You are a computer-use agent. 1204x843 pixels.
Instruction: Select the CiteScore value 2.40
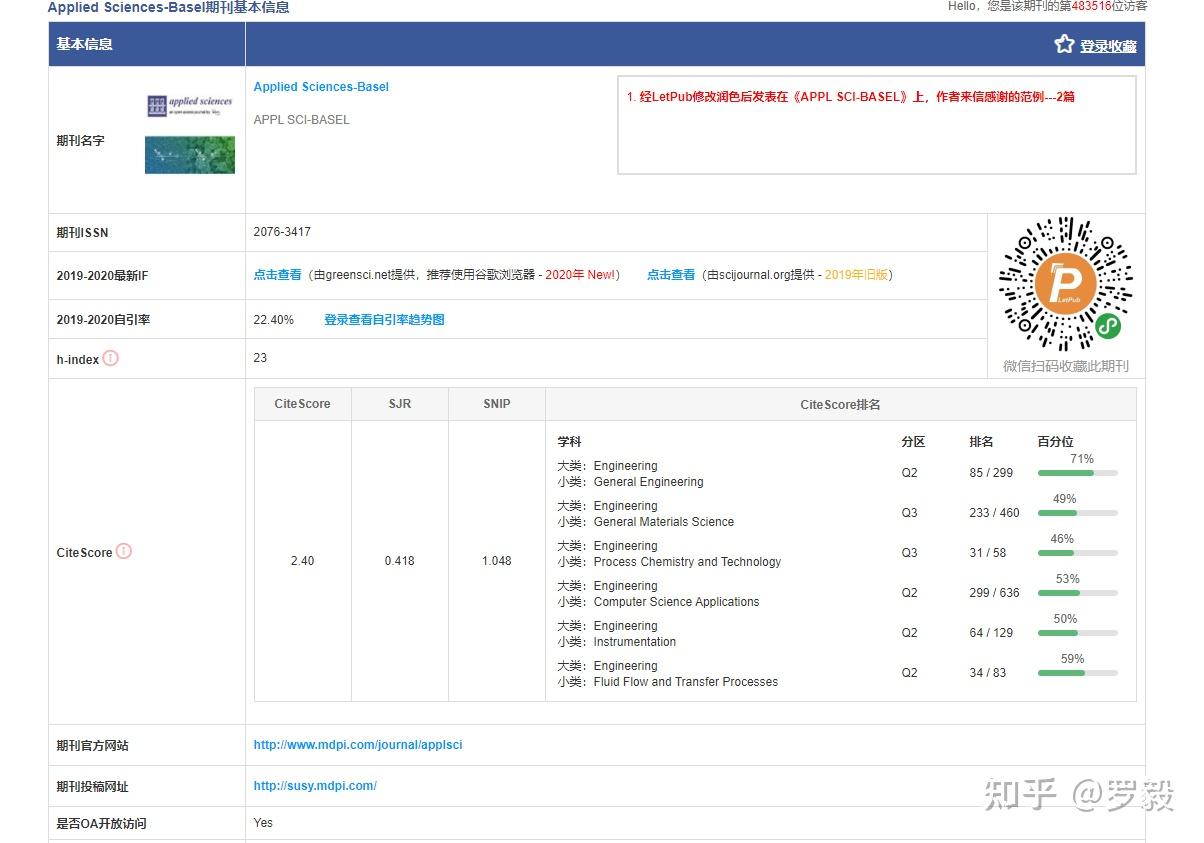(x=302, y=561)
